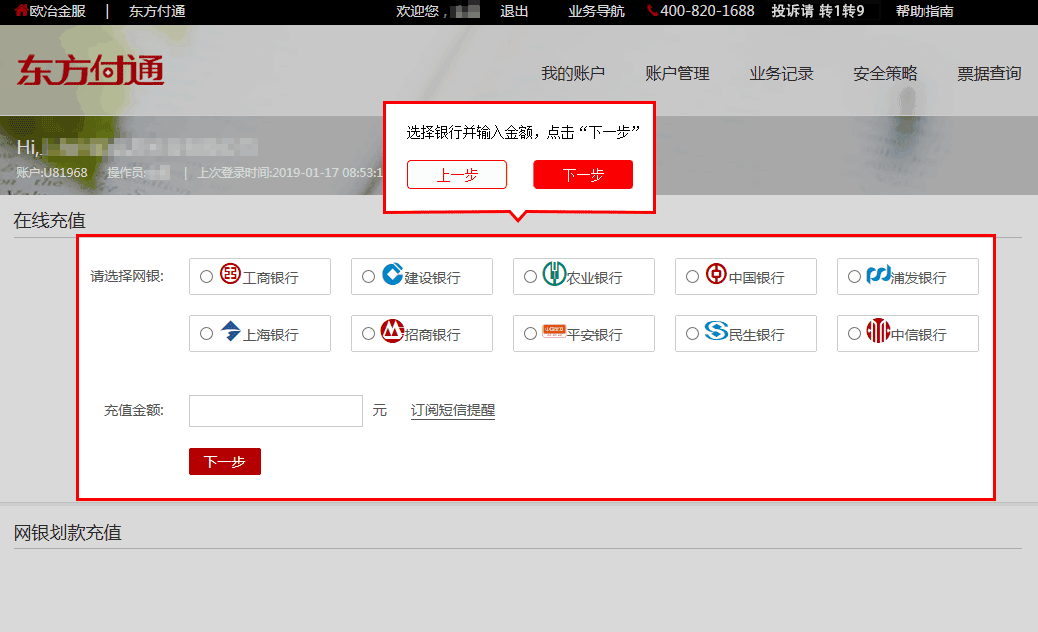The image size is (1038, 632).
Task: Open the 安全策略 menu
Action: point(885,73)
